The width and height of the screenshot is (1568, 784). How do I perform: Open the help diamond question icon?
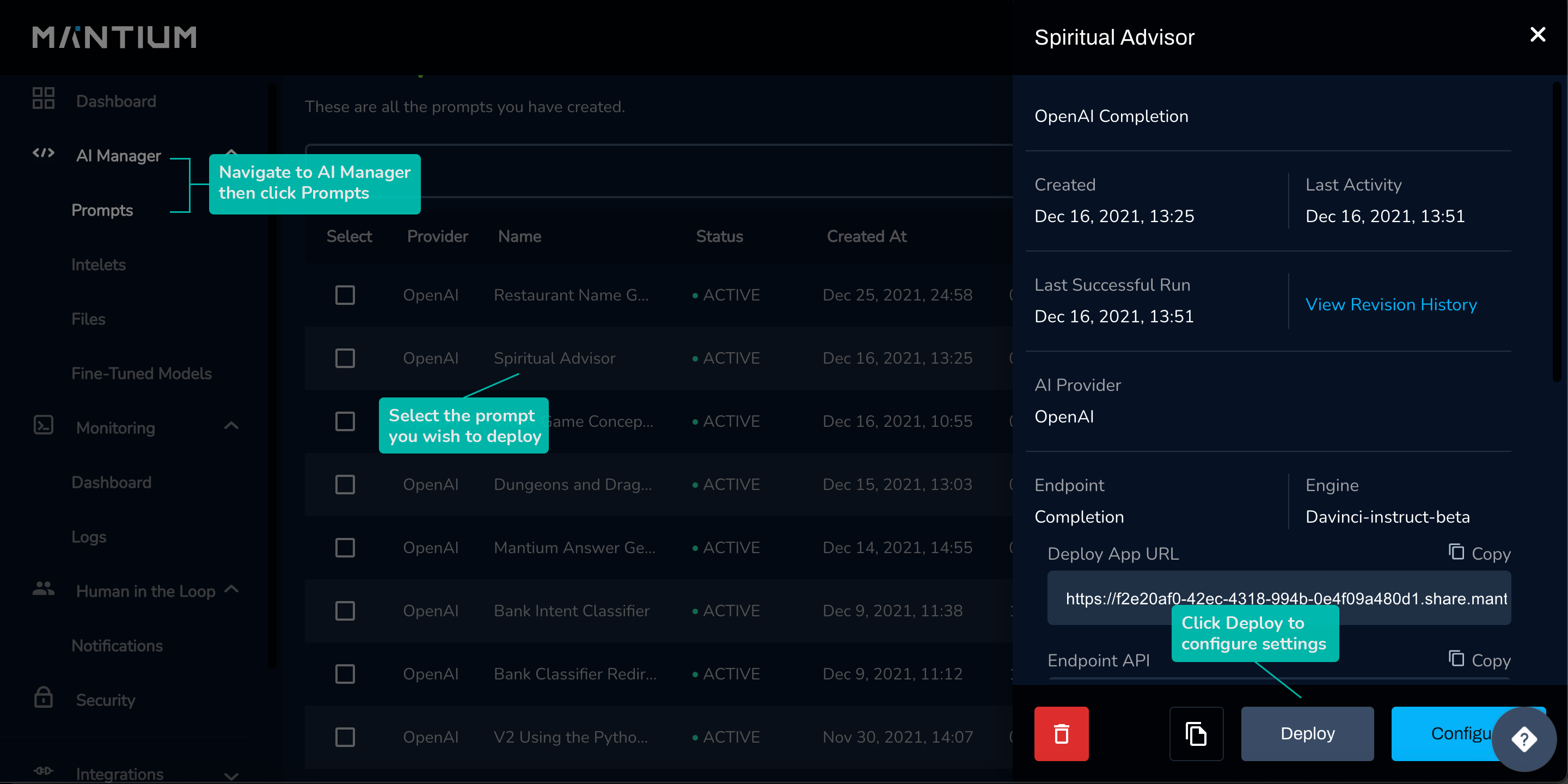(1523, 739)
